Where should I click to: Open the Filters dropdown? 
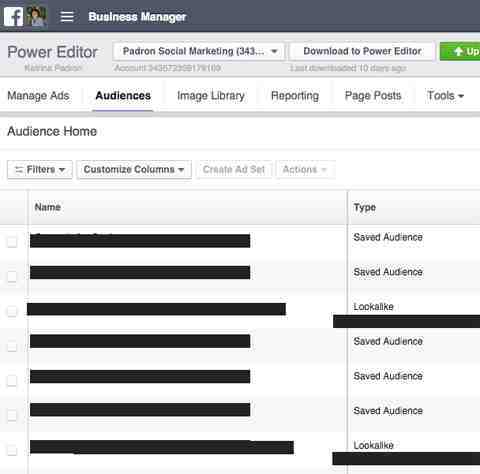point(40,170)
